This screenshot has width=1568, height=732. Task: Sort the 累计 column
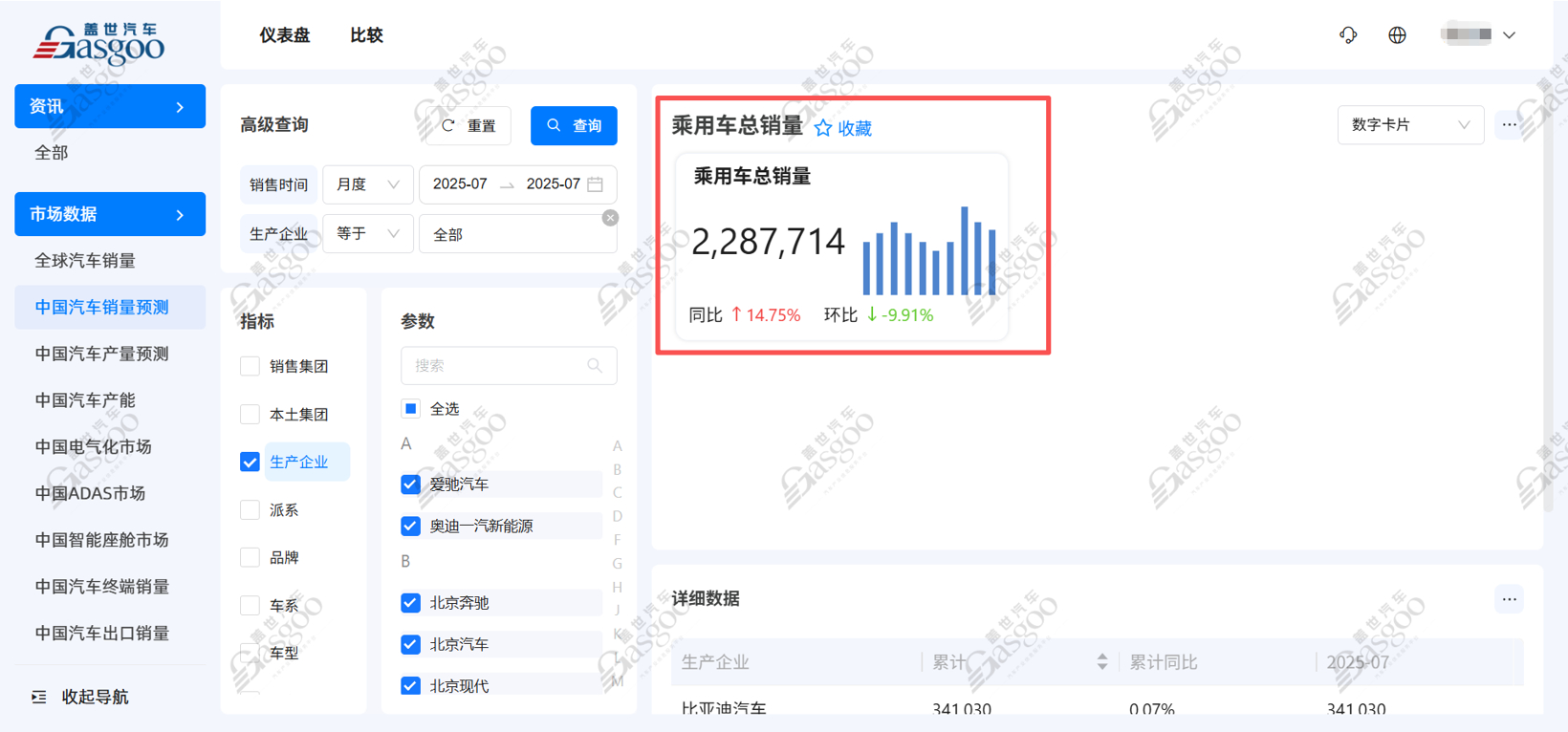(1101, 662)
